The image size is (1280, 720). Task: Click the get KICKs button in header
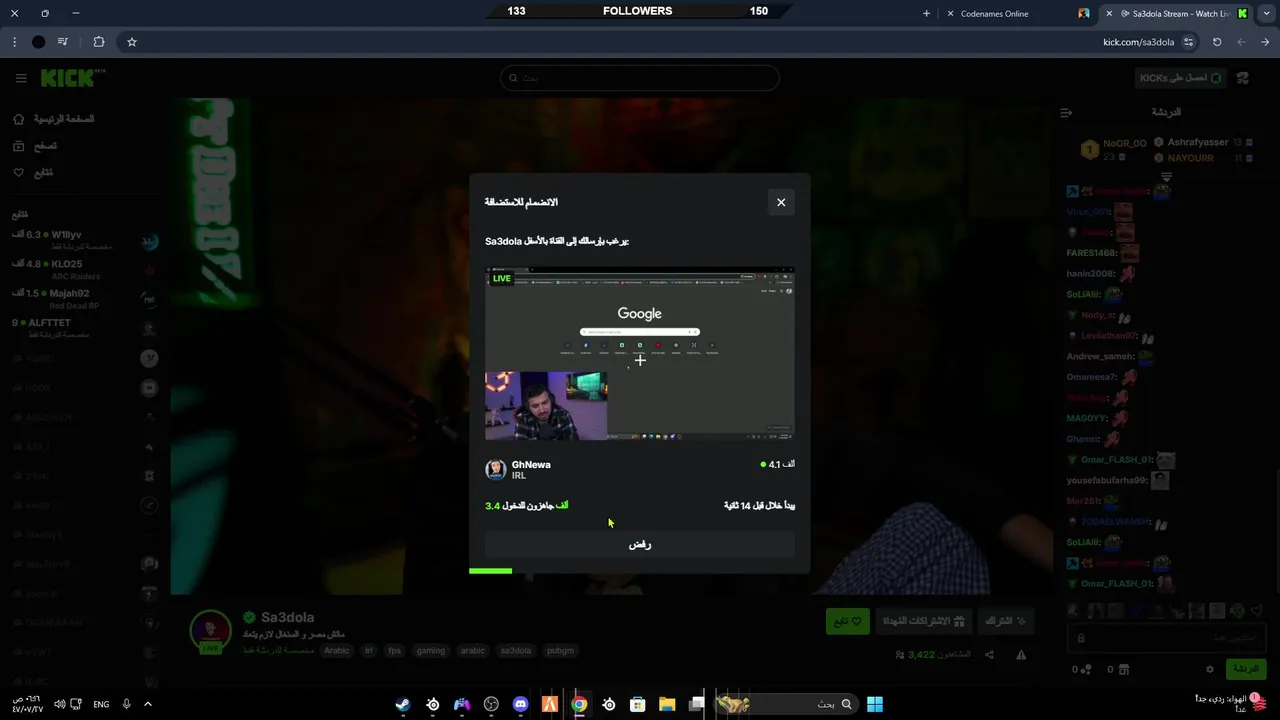click(x=1181, y=78)
